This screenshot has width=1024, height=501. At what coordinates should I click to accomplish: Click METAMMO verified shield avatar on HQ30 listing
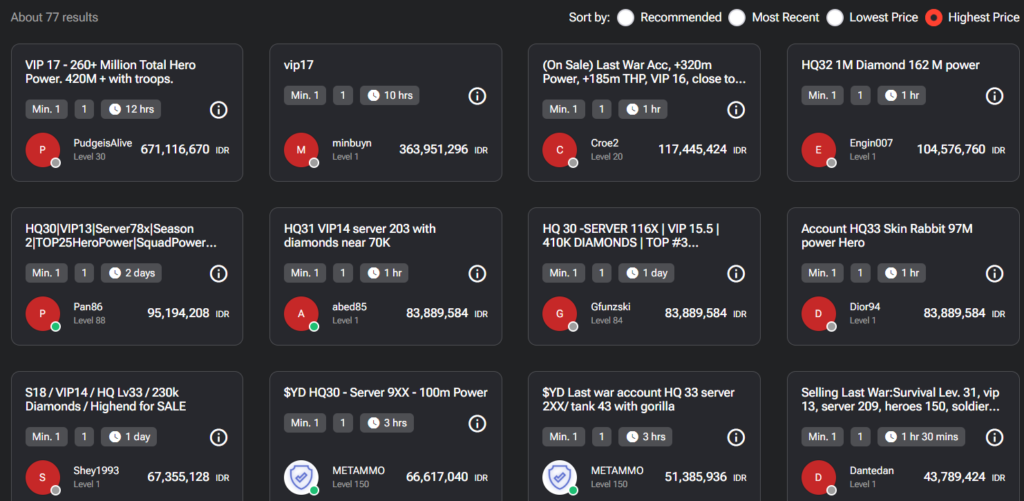(x=302, y=477)
